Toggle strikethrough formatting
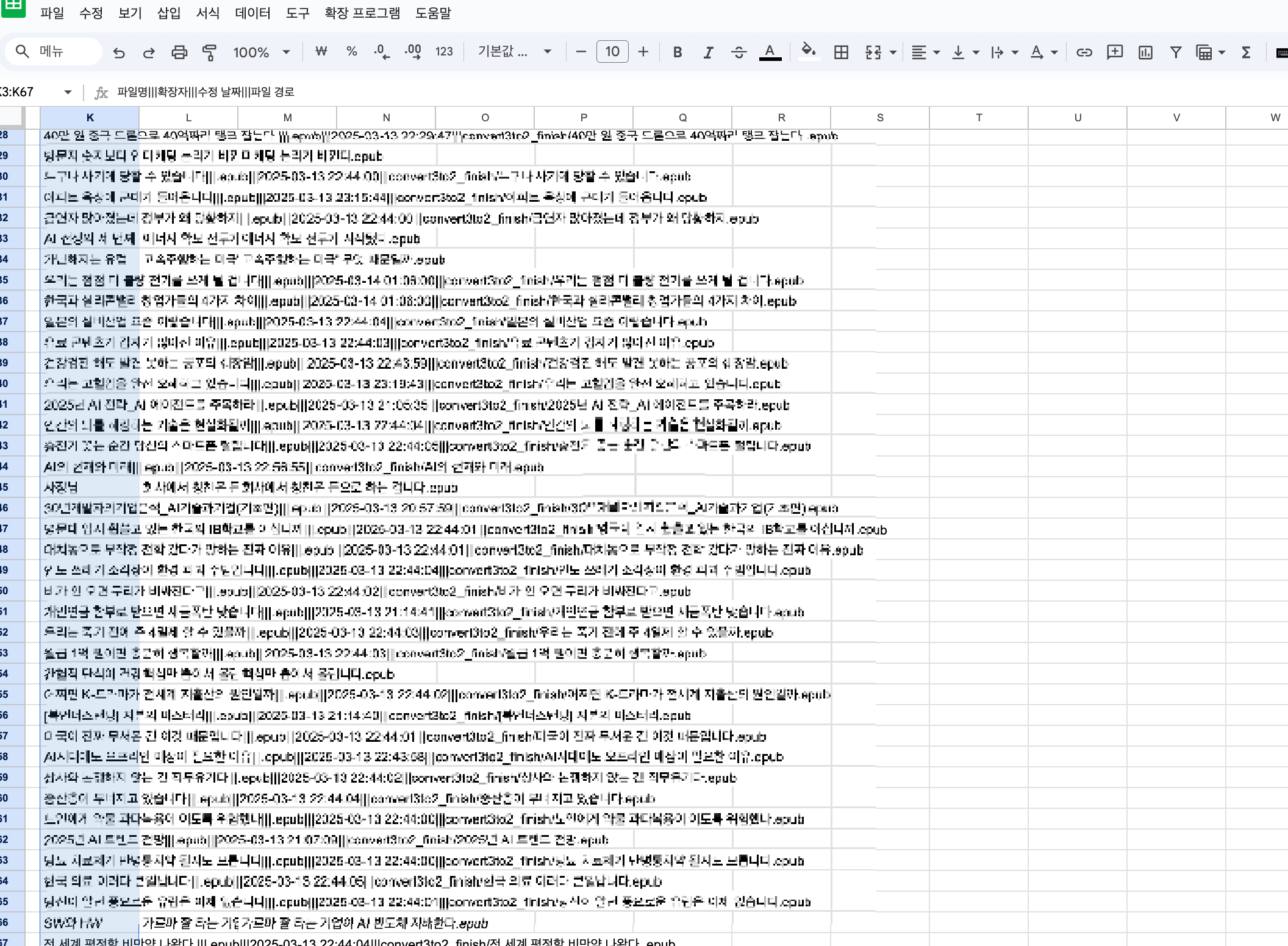 point(739,52)
